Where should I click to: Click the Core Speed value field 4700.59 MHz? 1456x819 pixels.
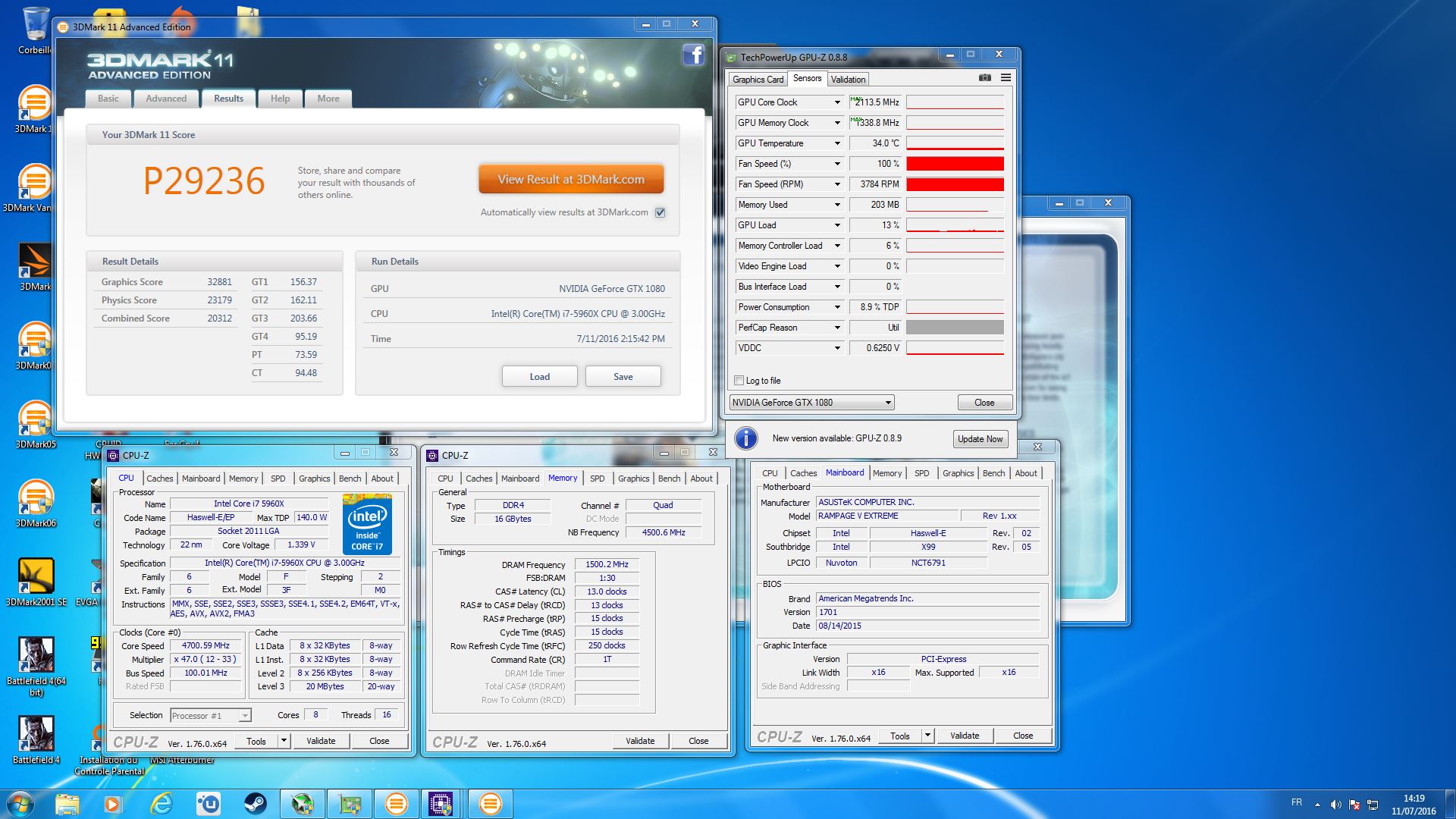tap(206, 646)
